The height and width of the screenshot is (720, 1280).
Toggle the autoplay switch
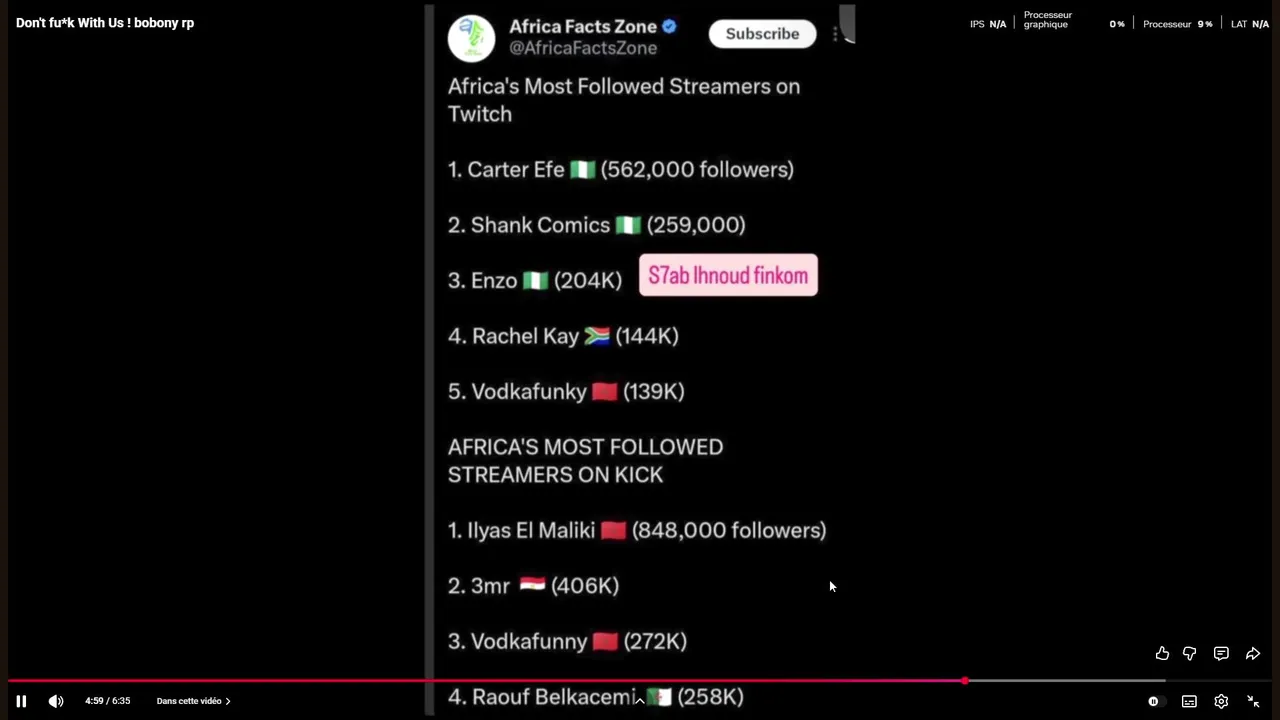click(1153, 701)
